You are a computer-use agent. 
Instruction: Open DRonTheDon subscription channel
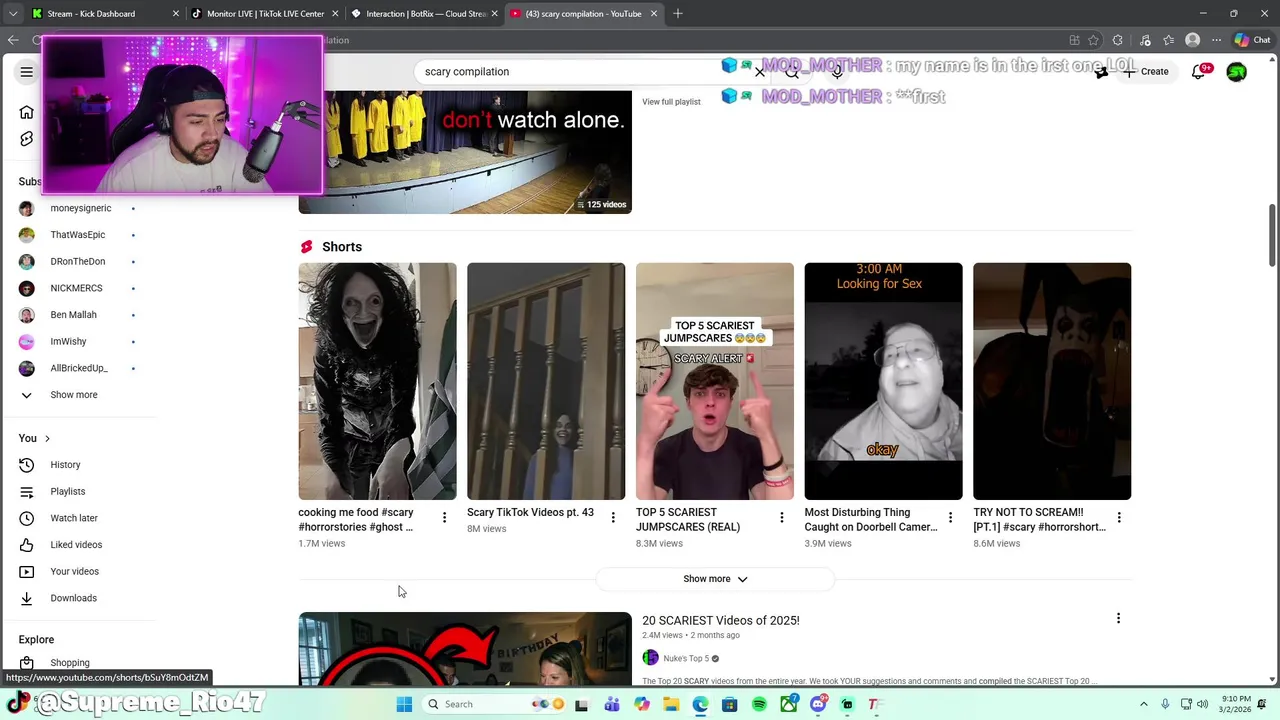[x=78, y=262]
